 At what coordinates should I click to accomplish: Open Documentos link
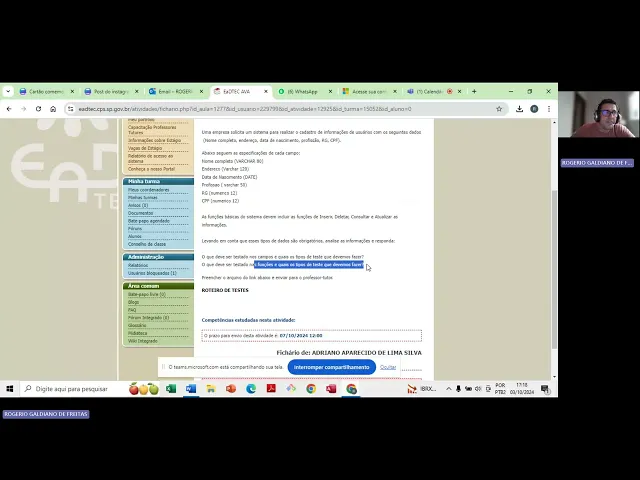[140, 213]
